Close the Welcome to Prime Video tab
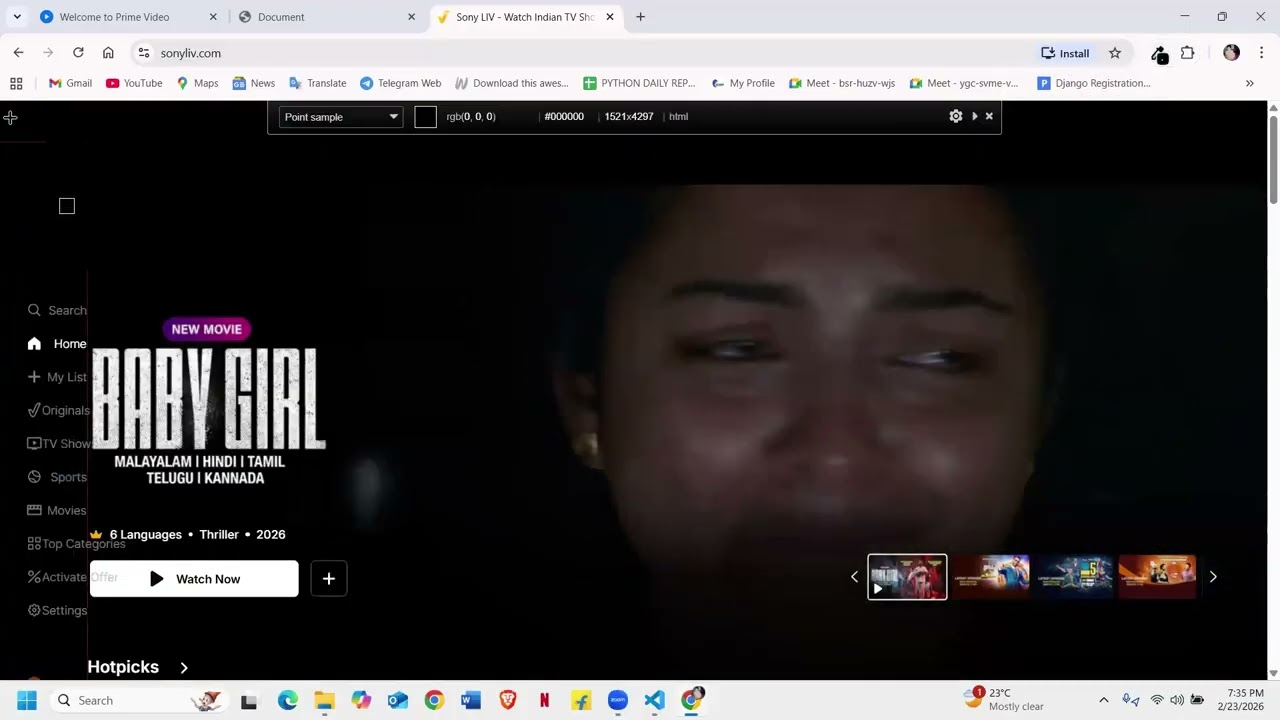 pyautogui.click(x=213, y=17)
